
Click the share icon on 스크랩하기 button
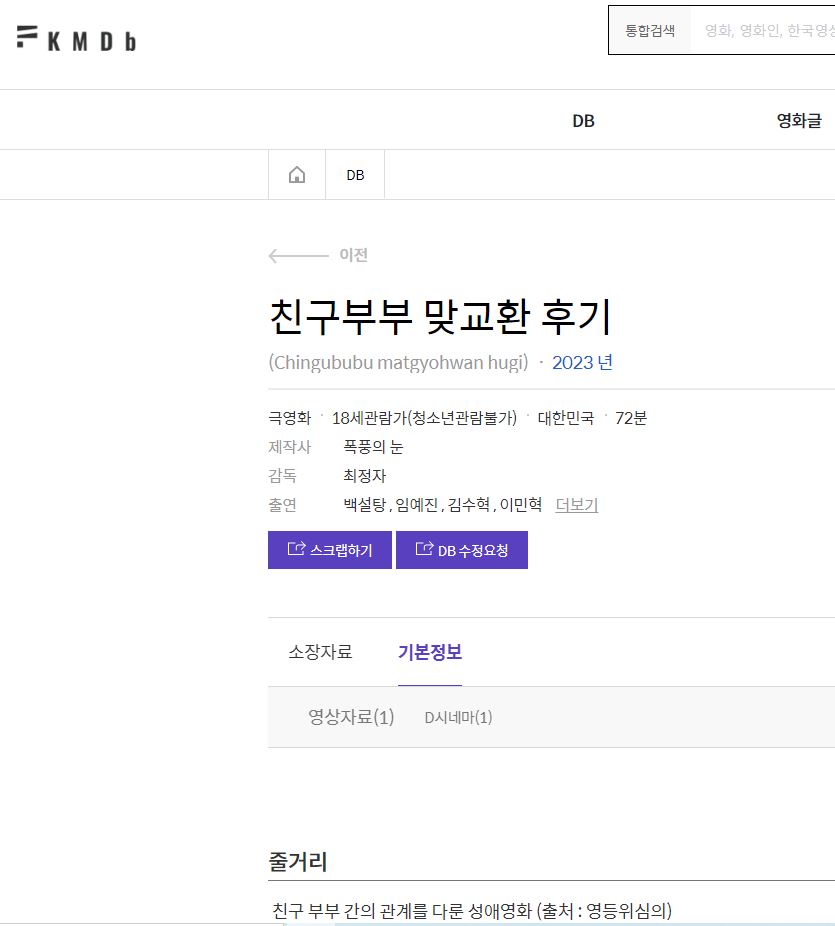pyautogui.click(x=296, y=549)
